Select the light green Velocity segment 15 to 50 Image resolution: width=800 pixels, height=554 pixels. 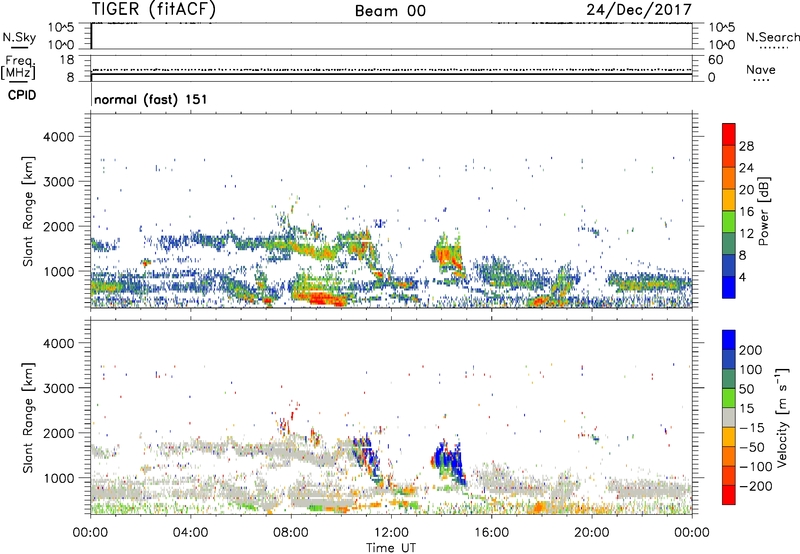point(729,397)
